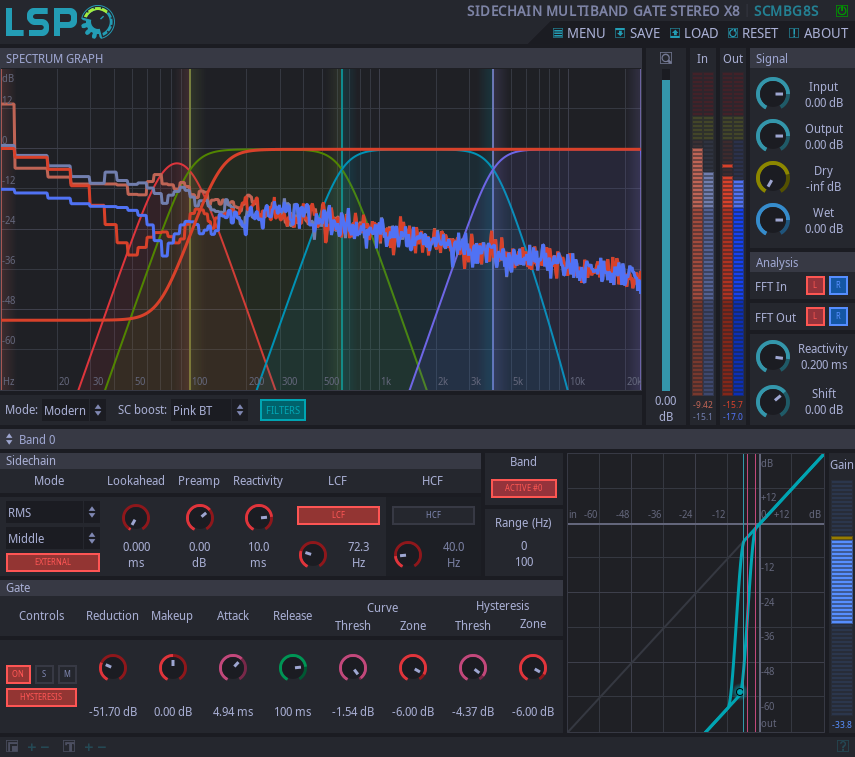
Task: Click the font scaling T icon
Action: point(69,747)
